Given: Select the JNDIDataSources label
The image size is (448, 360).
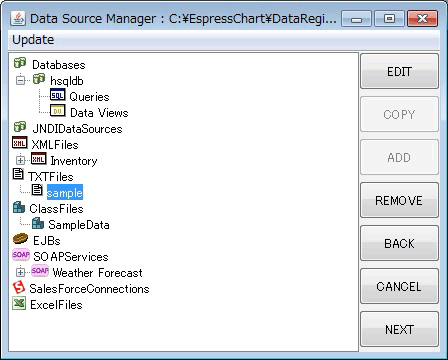Looking at the screenshot, I should pyautogui.click(x=77, y=129).
